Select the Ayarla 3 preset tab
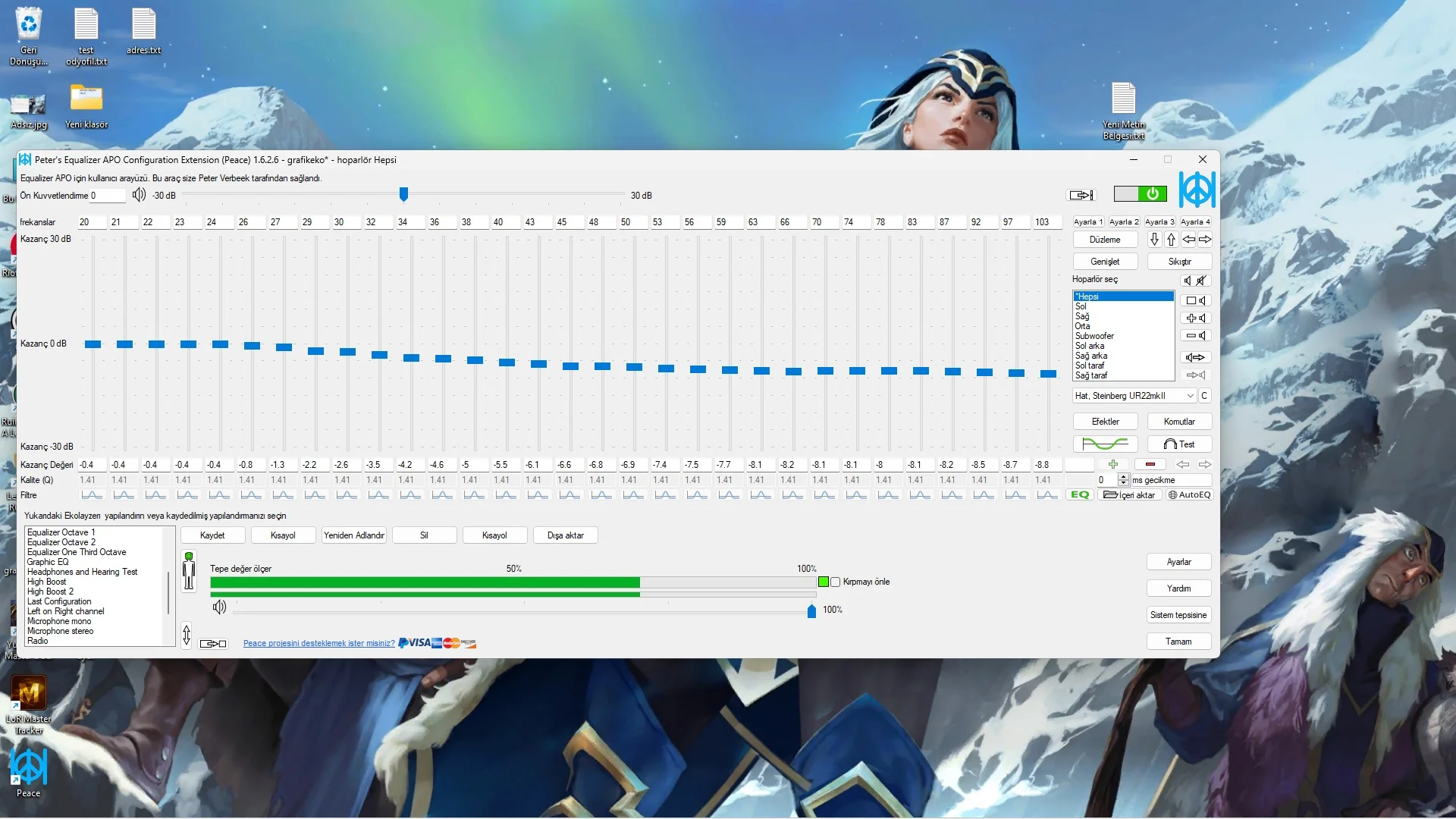This screenshot has height=819, width=1456. (1159, 222)
